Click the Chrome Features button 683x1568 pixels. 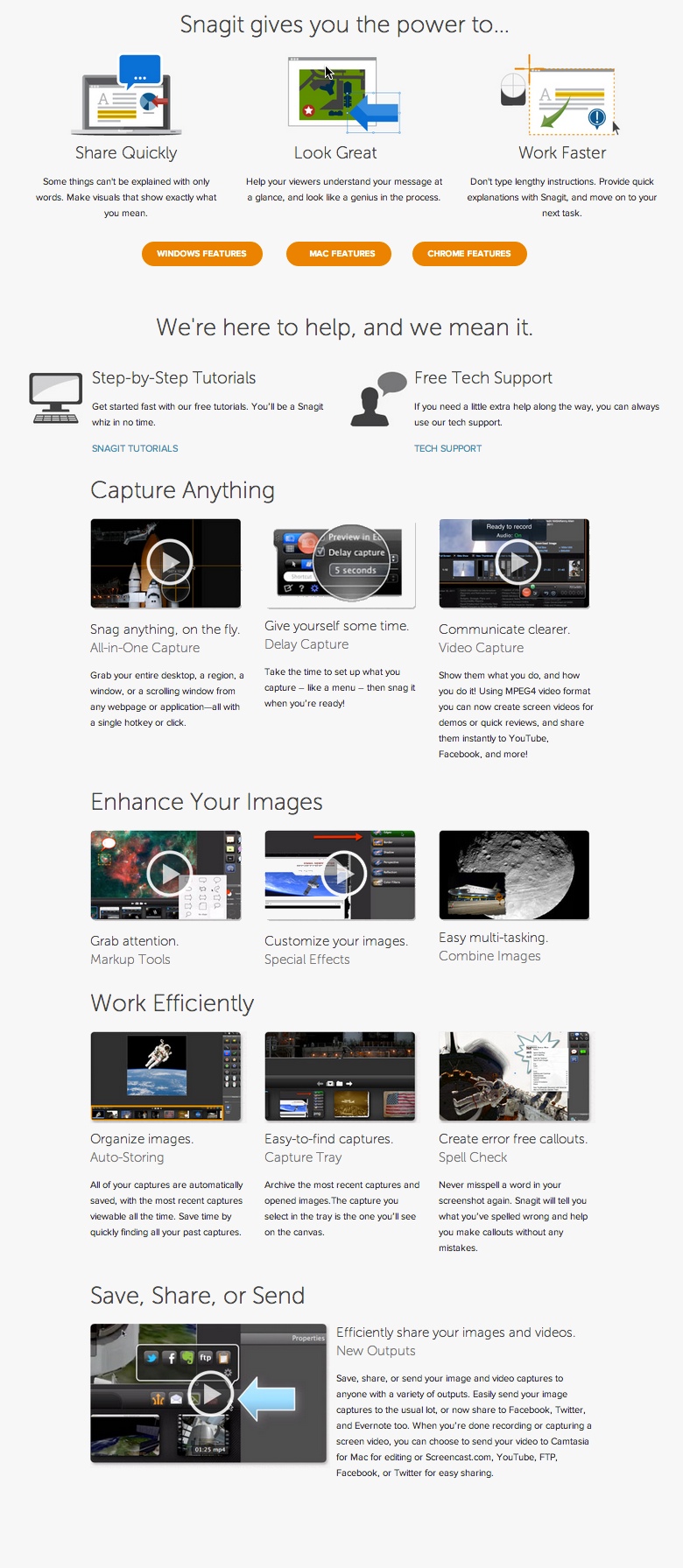tap(469, 254)
